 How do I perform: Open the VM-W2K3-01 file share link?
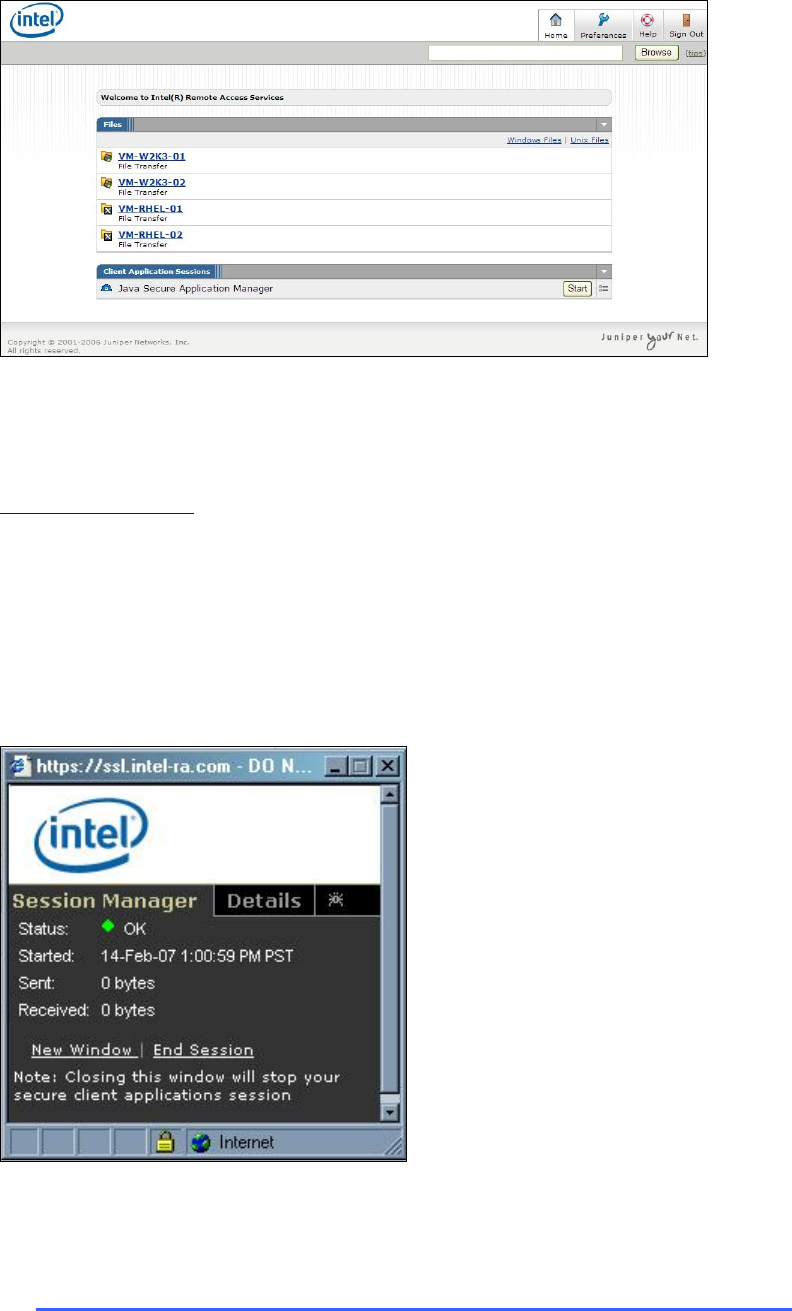(152, 156)
